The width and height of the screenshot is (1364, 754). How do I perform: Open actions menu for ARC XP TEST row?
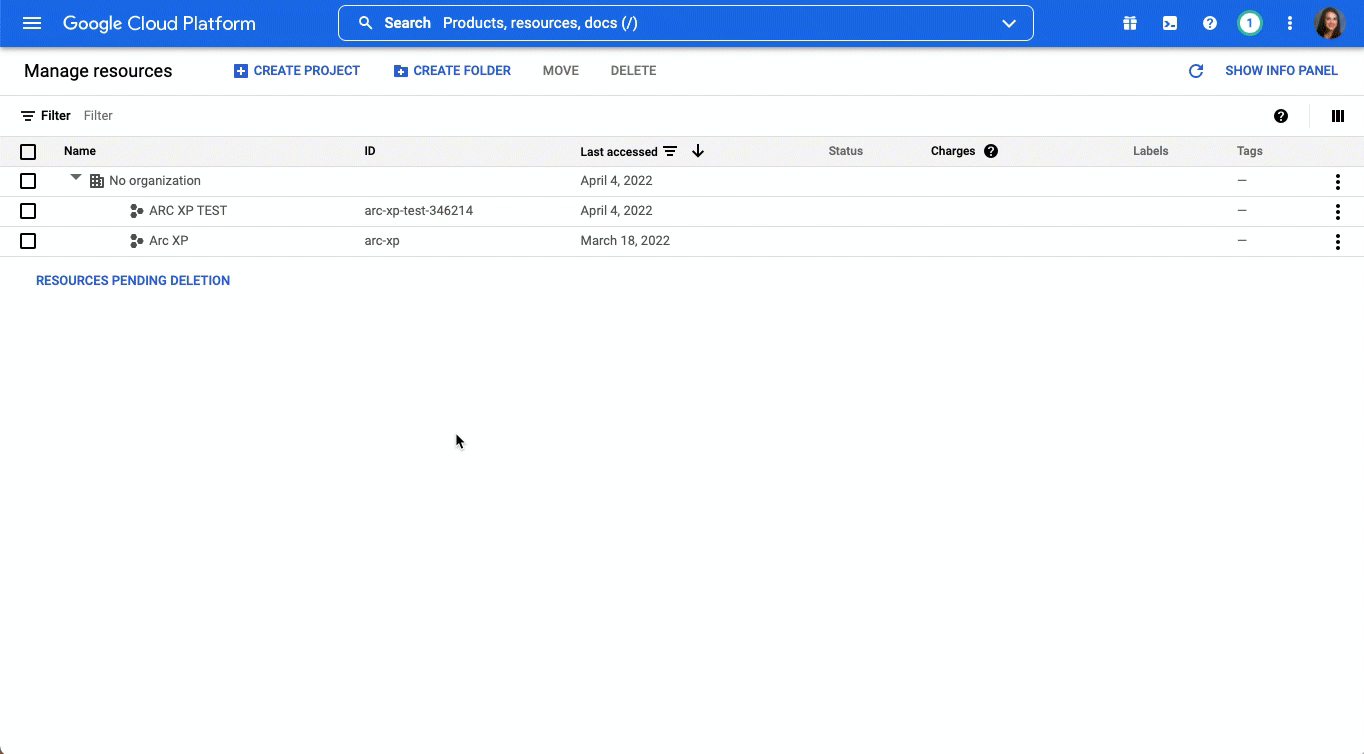1338,212
